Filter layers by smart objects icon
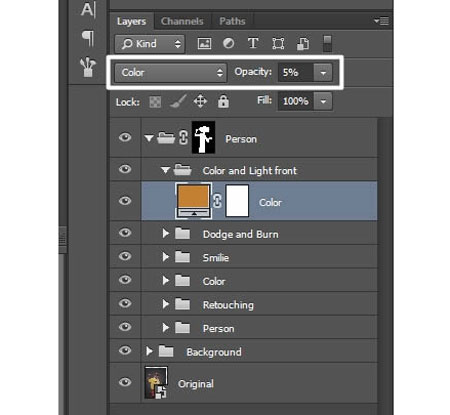This screenshot has width=450, height=415. tap(303, 44)
